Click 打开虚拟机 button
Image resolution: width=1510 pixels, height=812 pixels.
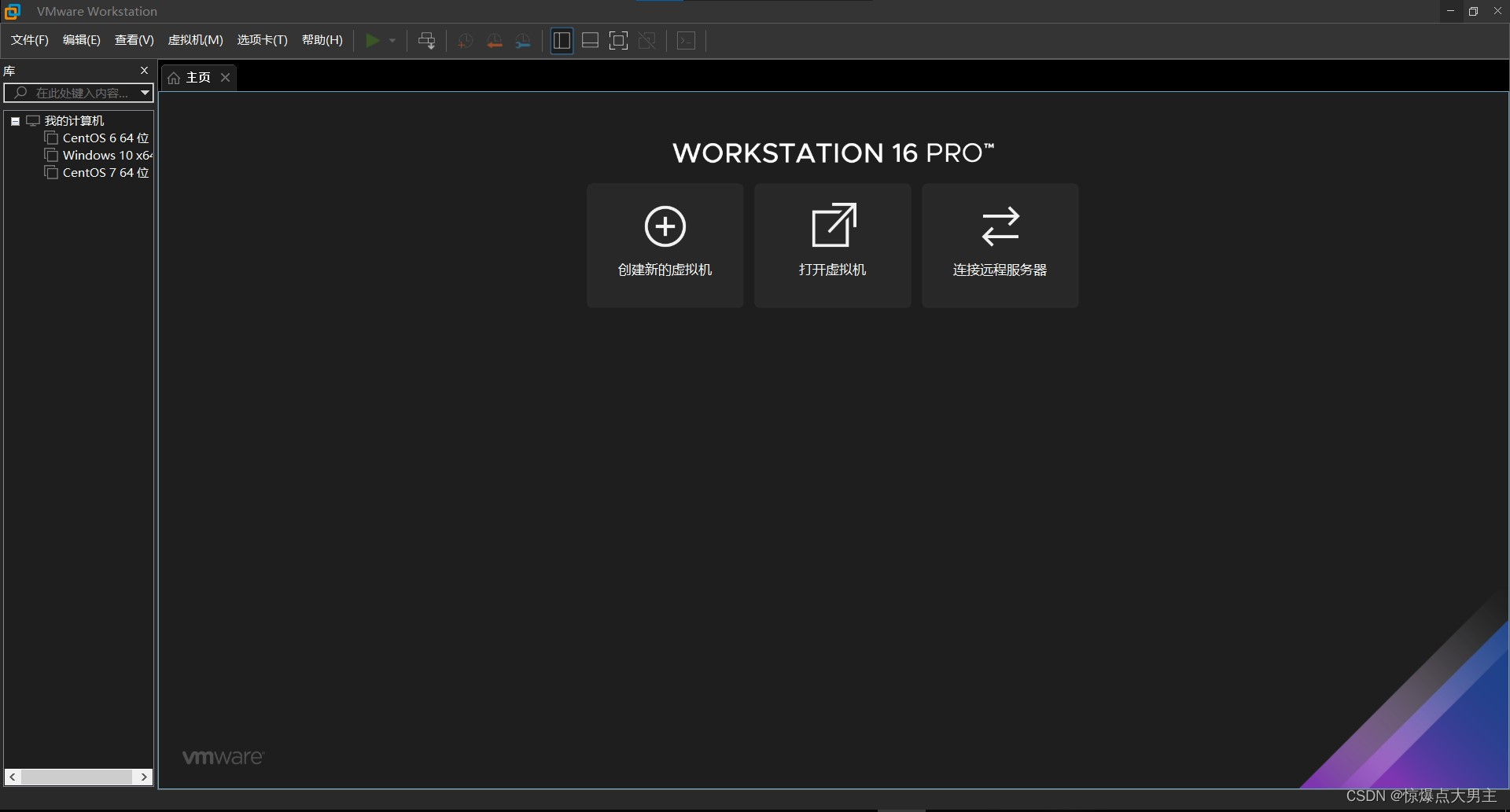(833, 245)
